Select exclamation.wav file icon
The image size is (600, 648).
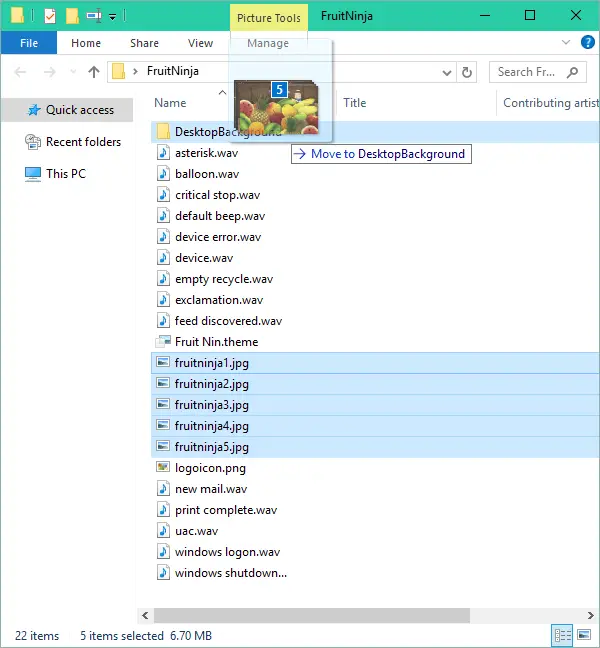click(x=163, y=300)
